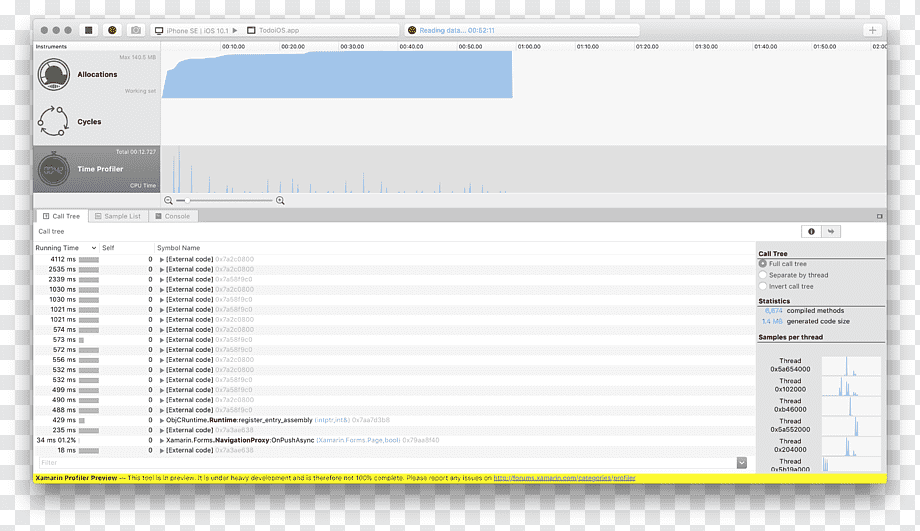Select the Thread 0x5a552000 sample graph
This screenshot has height=531, width=920.
pyautogui.click(x=851, y=426)
